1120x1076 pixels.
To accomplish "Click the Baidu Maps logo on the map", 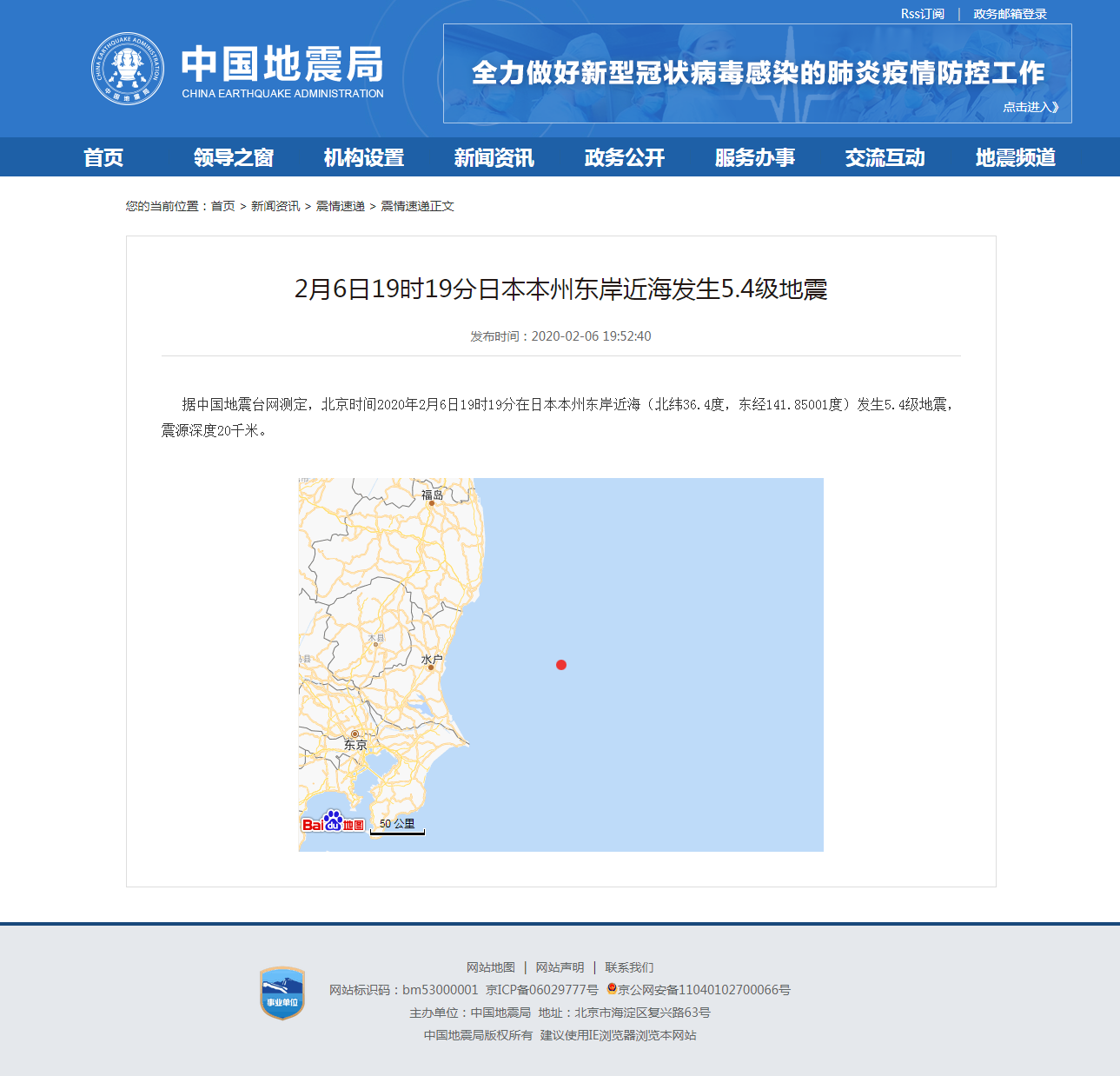I will point(335,822).
